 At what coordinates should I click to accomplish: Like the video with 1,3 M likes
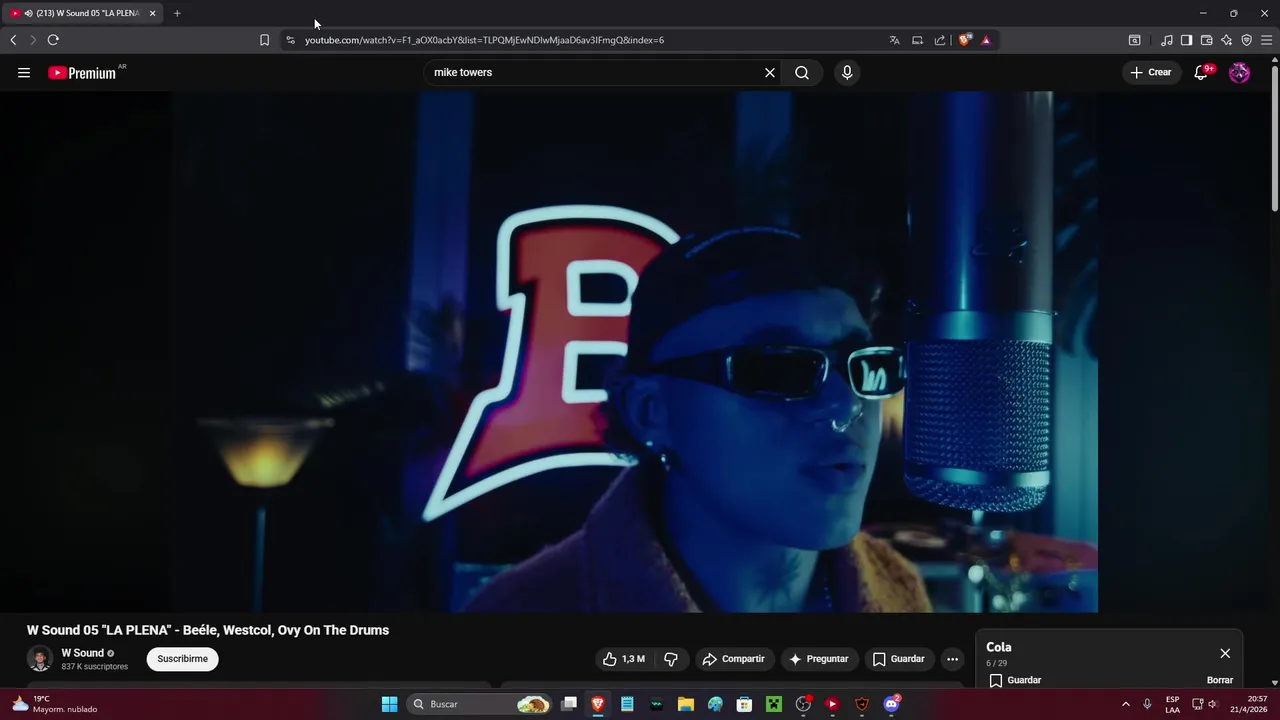[624, 659]
